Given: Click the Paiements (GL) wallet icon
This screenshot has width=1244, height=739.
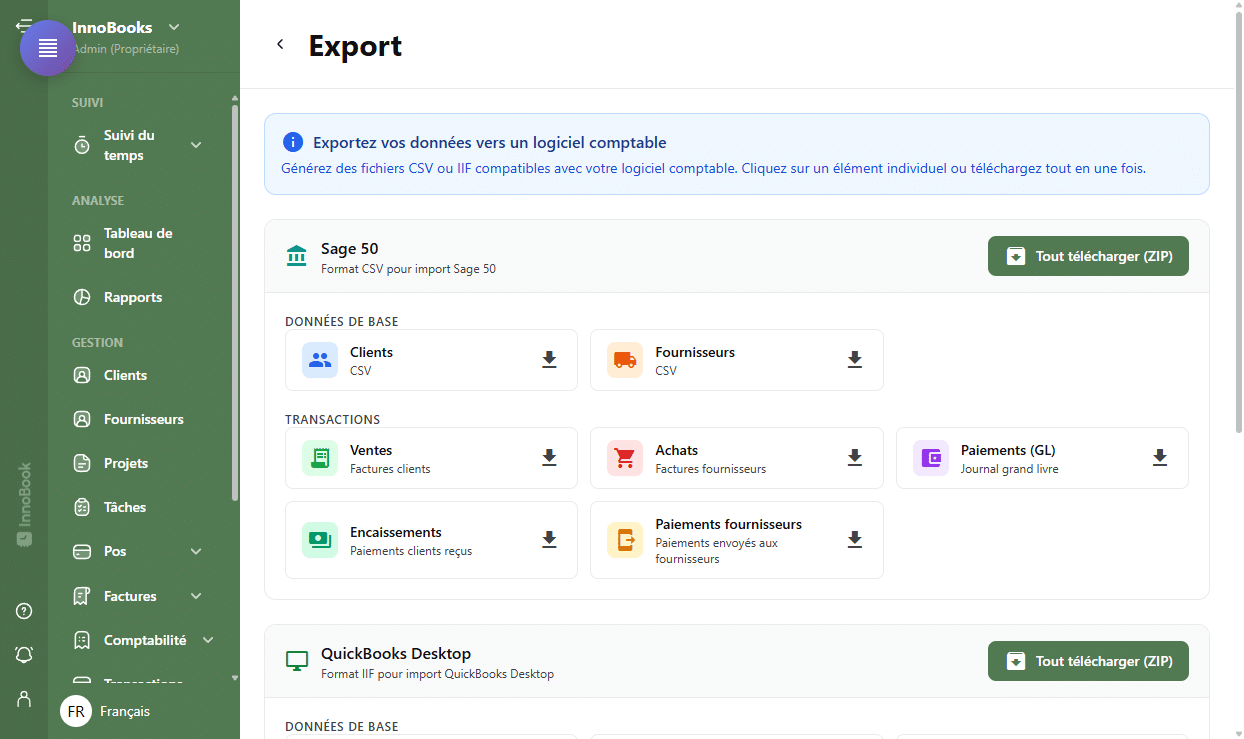Looking at the screenshot, I should point(931,458).
